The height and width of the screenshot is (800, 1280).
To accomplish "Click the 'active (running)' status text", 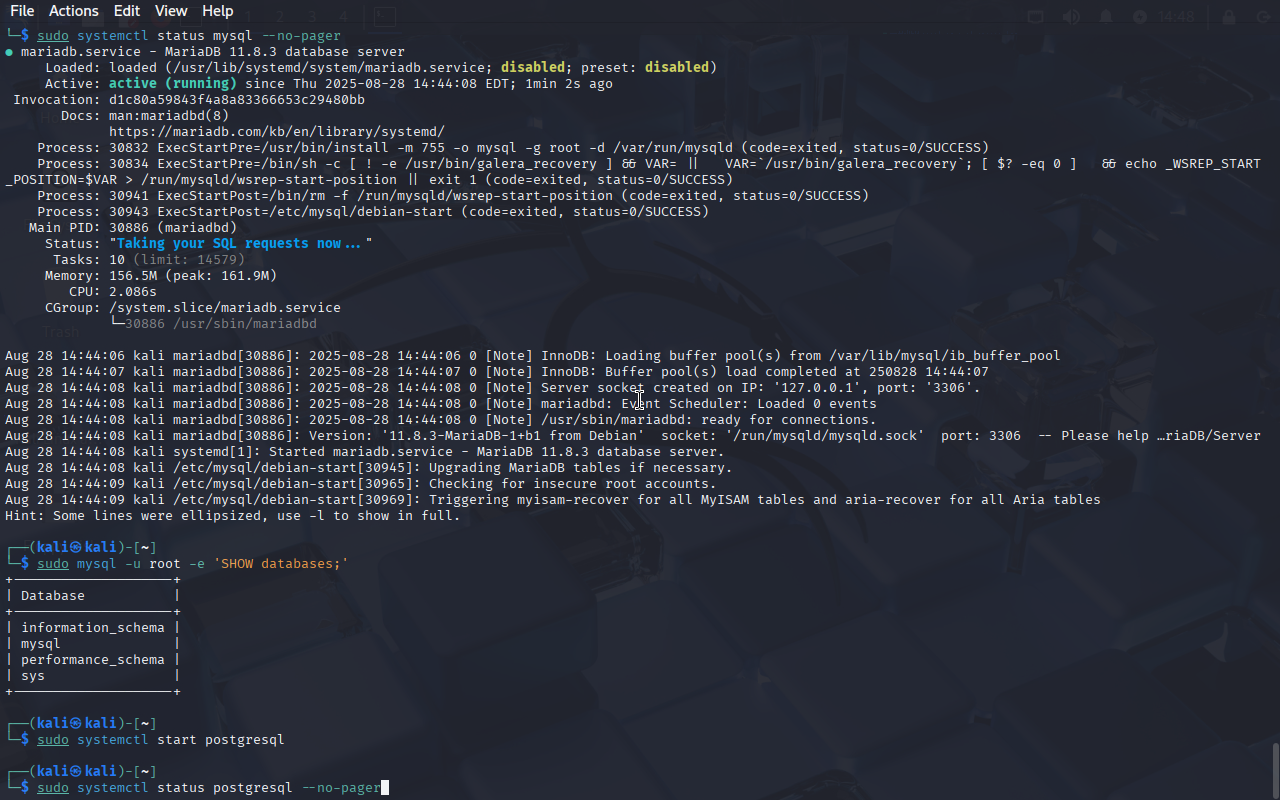I will coord(173,84).
